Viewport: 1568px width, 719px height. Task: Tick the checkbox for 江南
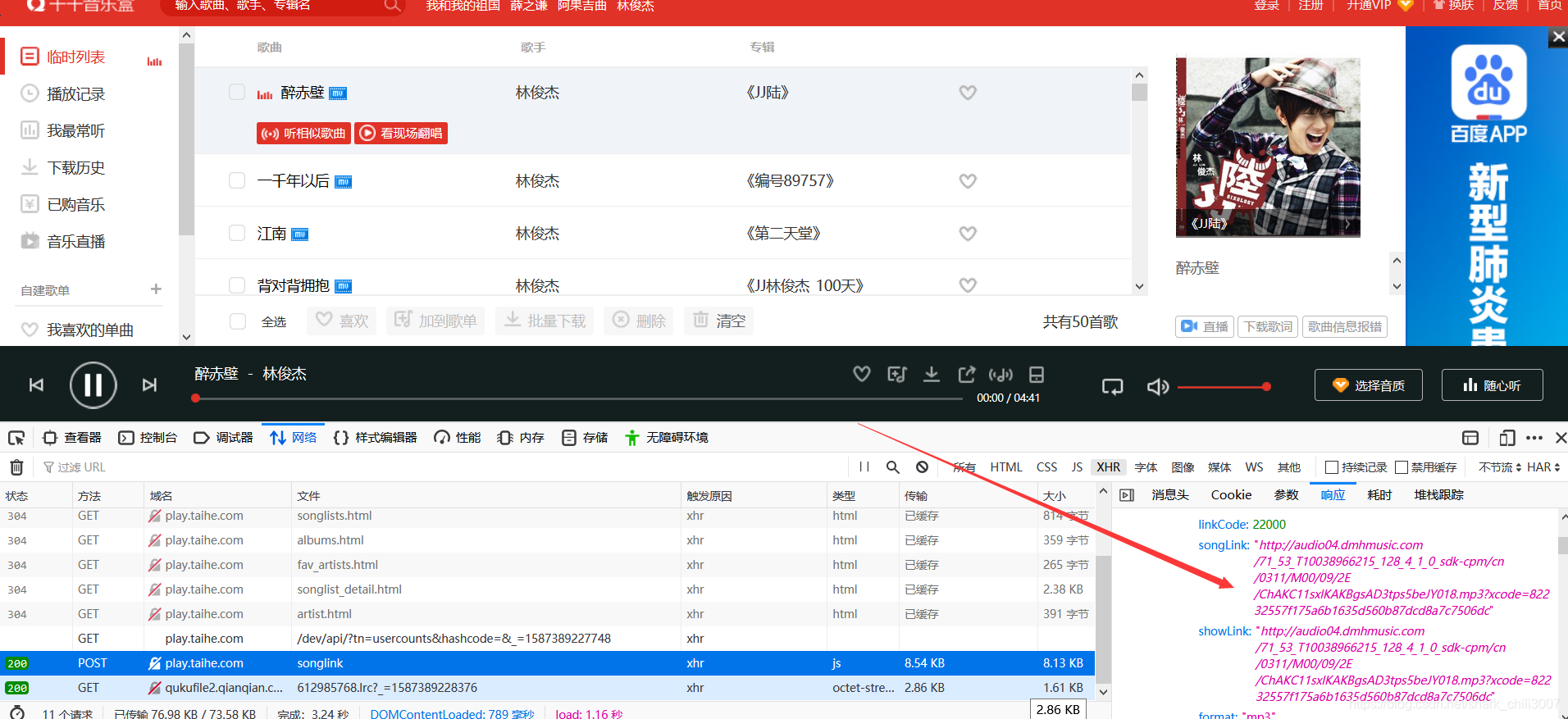[x=237, y=233]
